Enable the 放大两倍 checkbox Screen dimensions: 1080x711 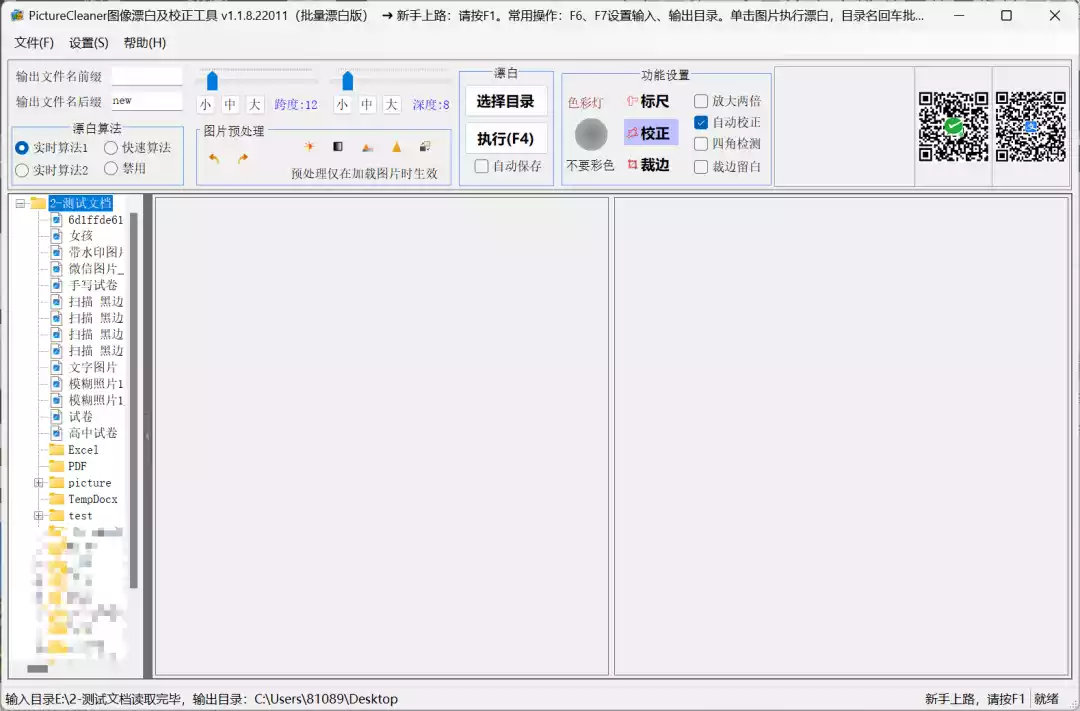point(701,101)
